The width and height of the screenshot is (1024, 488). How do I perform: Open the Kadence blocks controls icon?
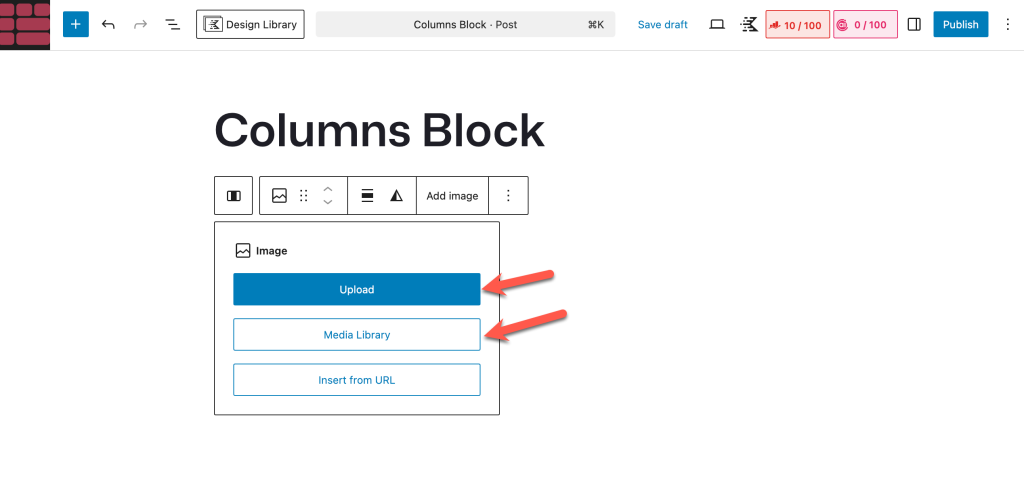(749, 24)
